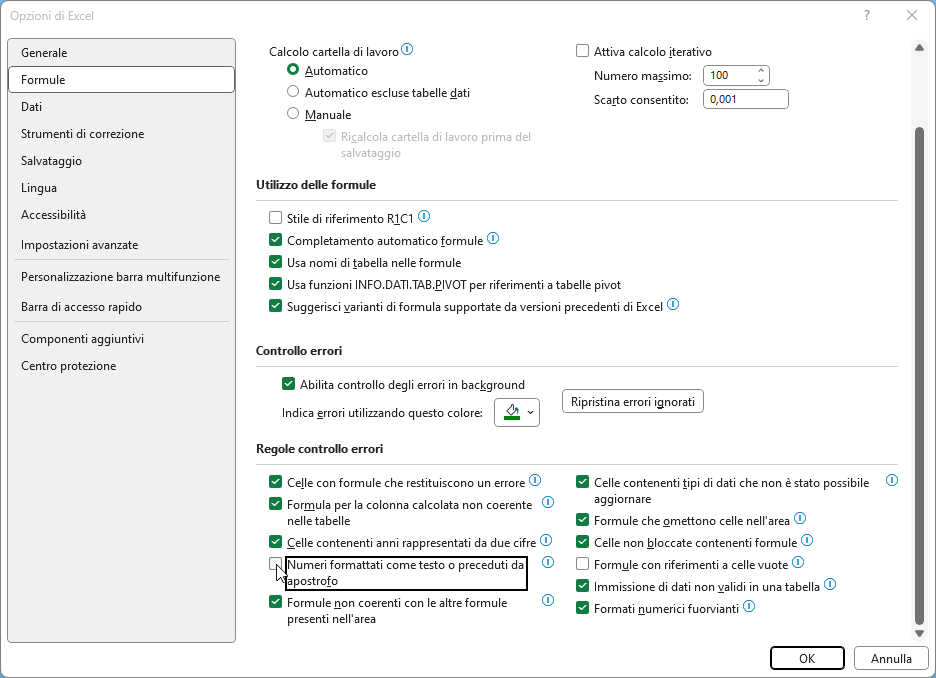Viewport: 936px width, 678px height.
Task: Click info icon for Celle con formule che restituiscono errore
Action: [535, 480]
